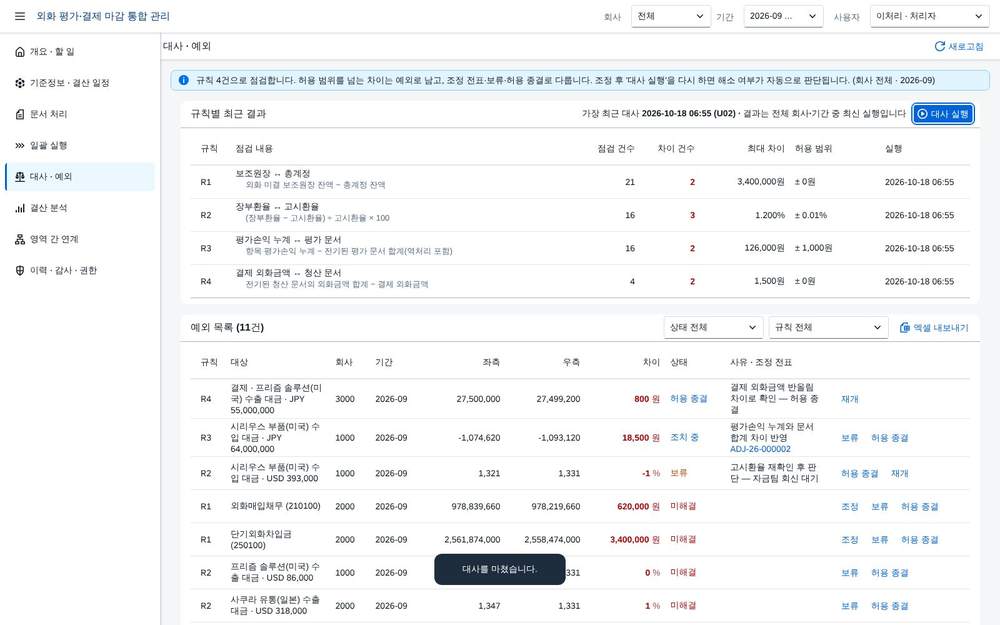Open the 규칙 전체 filter dropdown
Screen dimensions: 1000x625
pyautogui.click(x=828, y=328)
